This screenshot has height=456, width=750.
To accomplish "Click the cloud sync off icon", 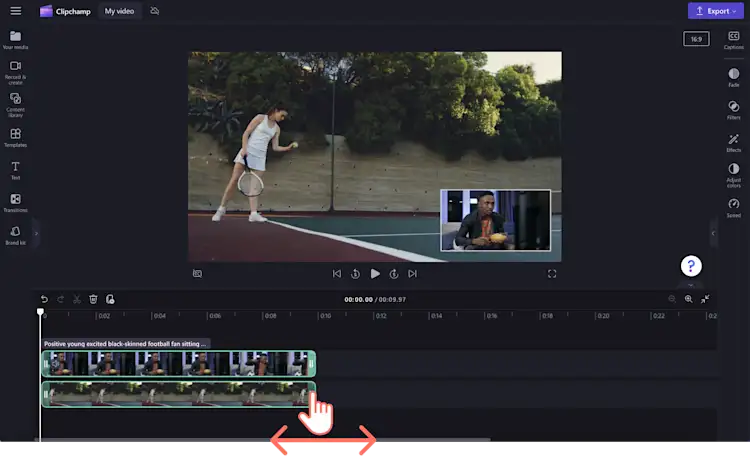I will click(154, 11).
